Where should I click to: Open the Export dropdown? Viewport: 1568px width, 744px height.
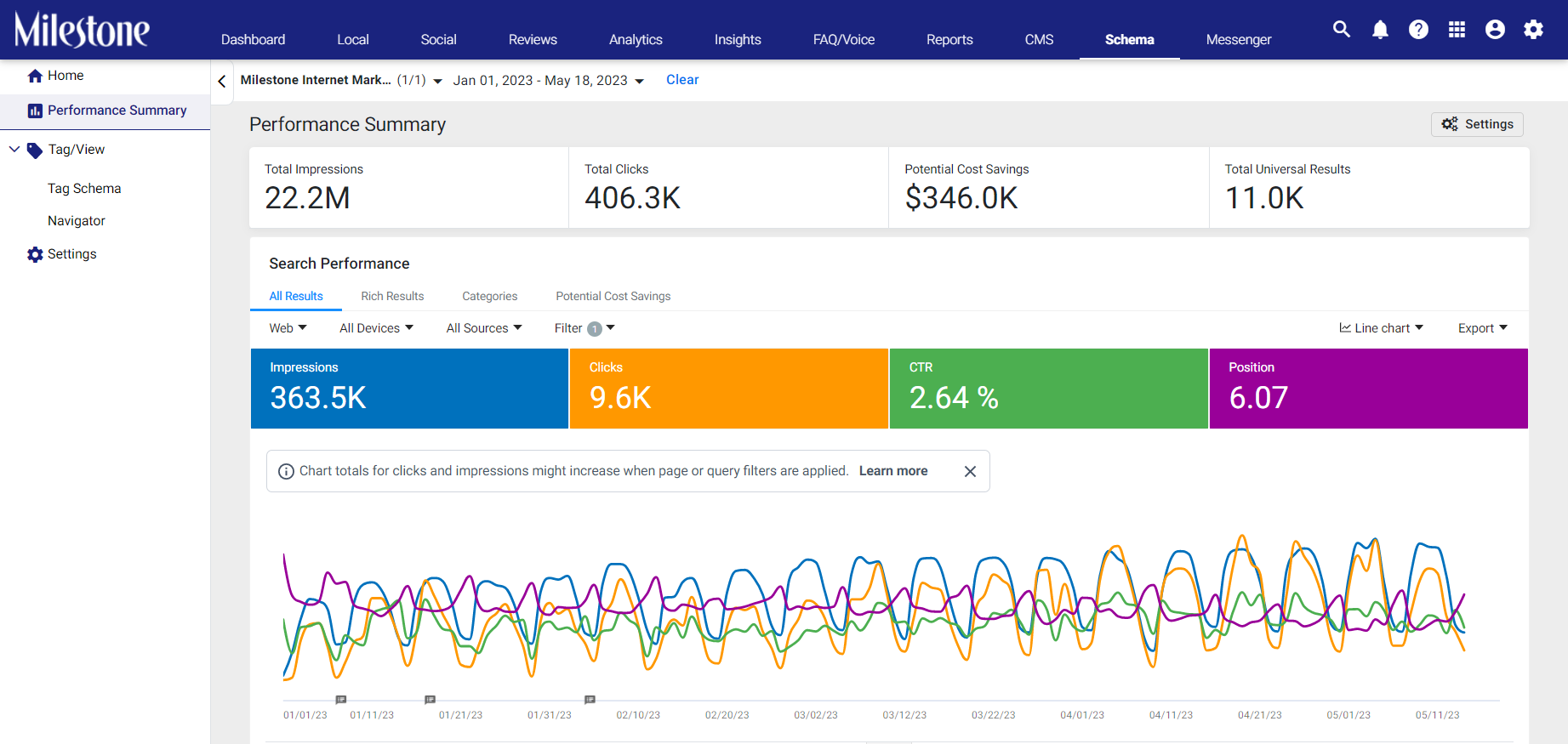click(1483, 328)
